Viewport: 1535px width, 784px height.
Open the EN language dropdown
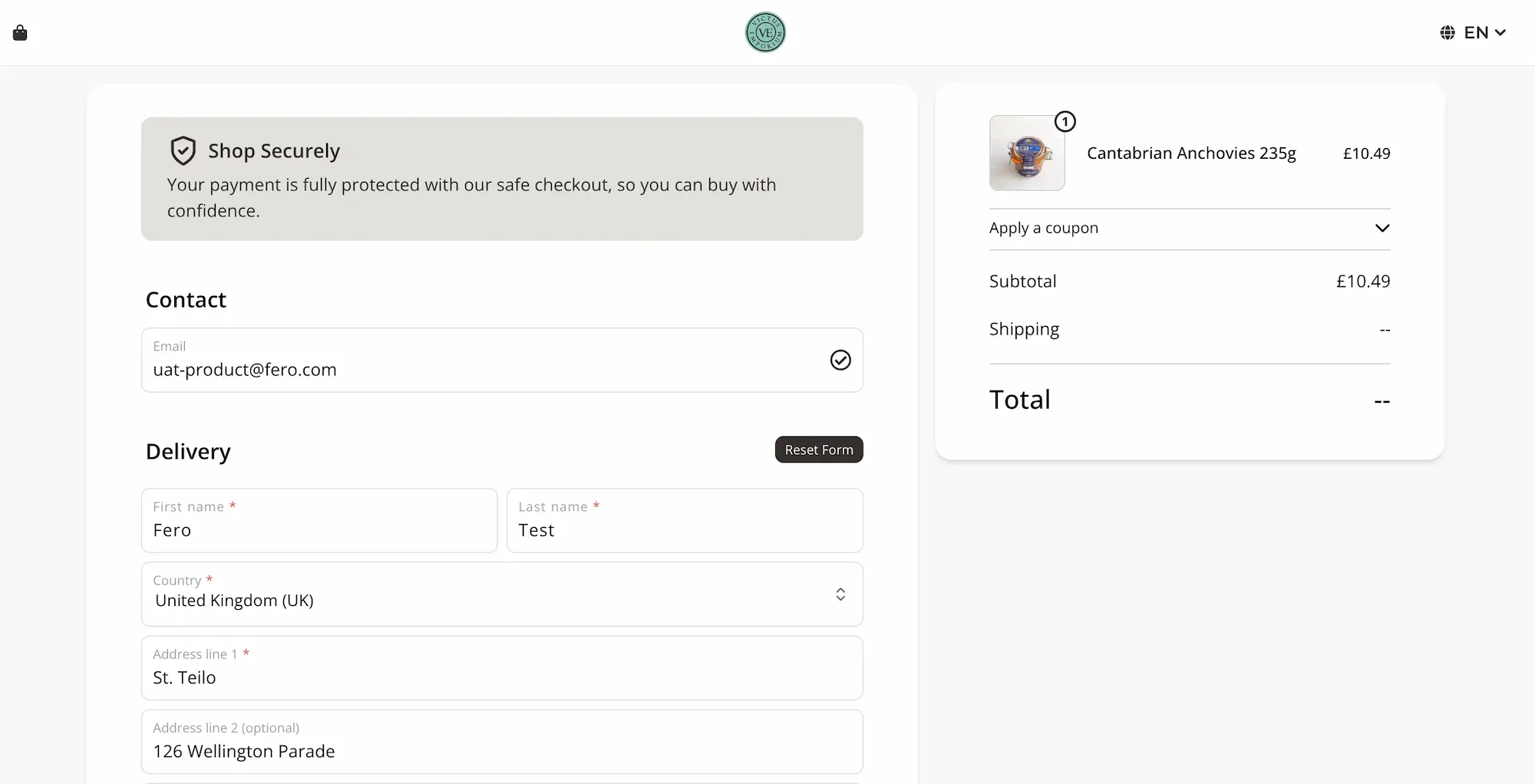(1484, 32)
